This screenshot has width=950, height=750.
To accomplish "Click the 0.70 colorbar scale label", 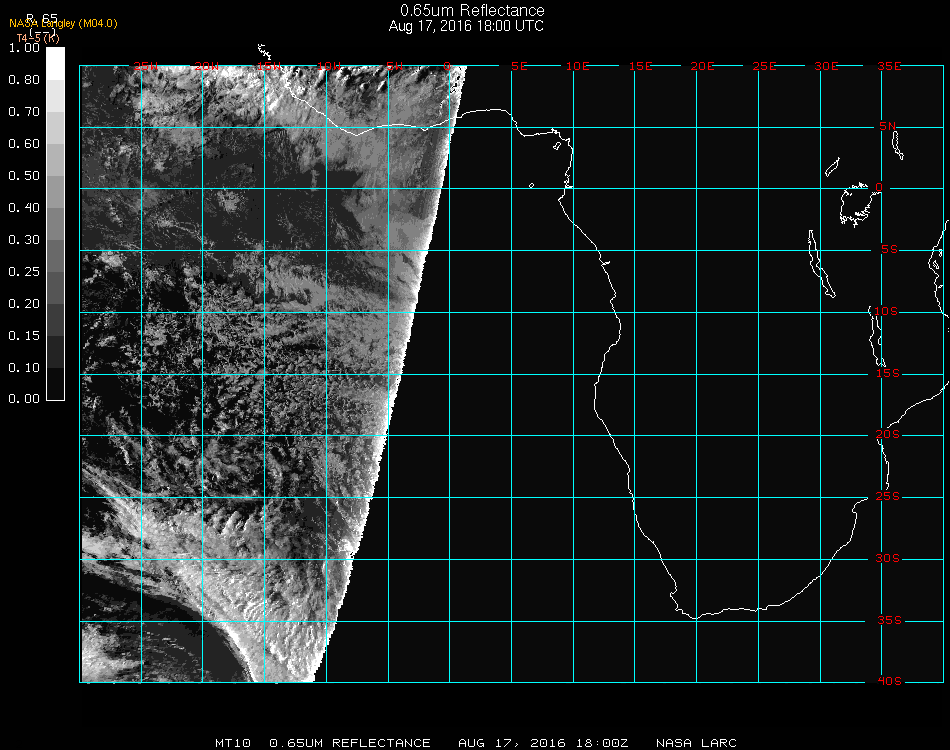I will tap(24, 111).
